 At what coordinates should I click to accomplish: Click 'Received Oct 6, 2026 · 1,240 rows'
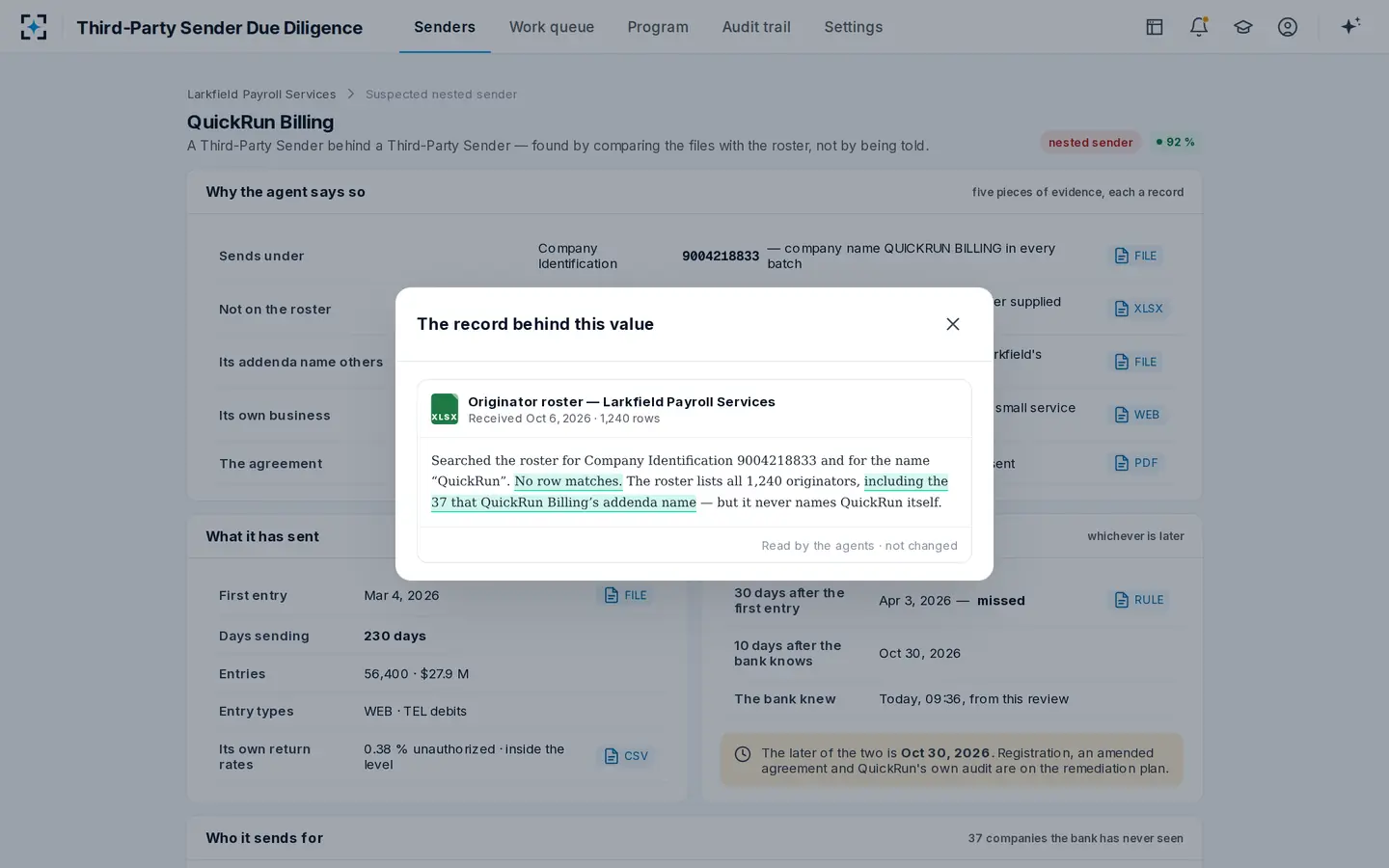563,419
